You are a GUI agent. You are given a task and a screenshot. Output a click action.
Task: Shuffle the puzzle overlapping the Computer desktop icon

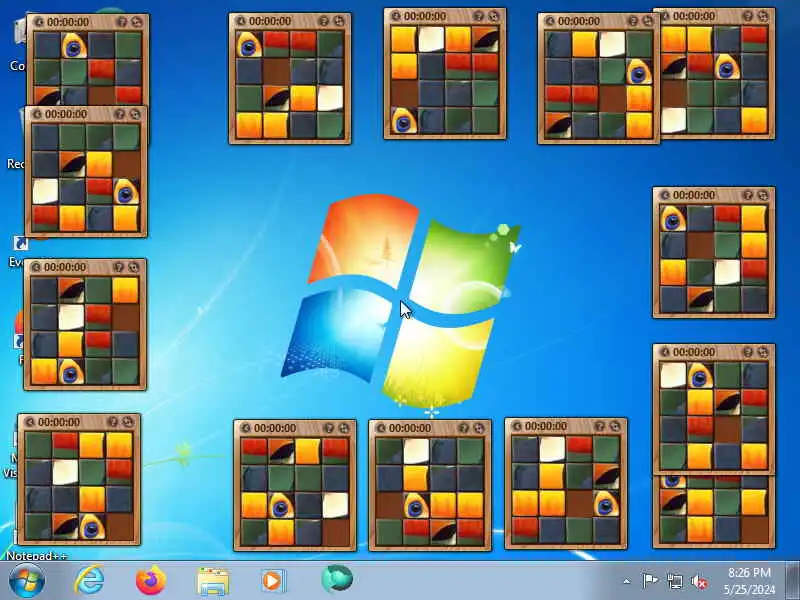[x=137, y=22]
